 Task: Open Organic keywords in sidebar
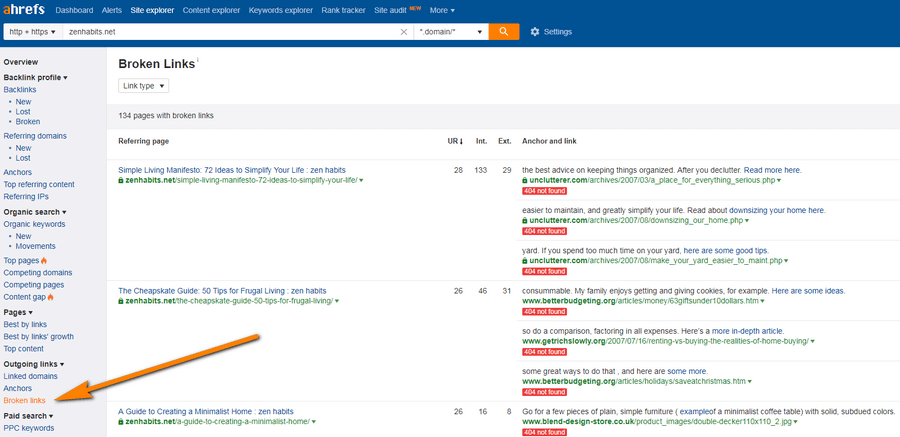coord(34,224)
